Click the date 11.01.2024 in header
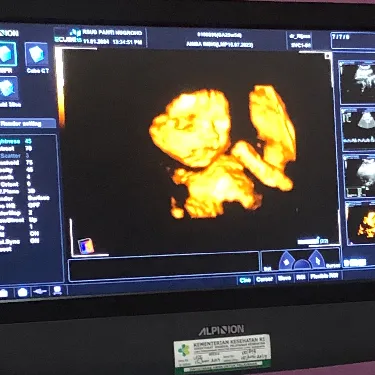375x375 pixels. [x=95, y=42]
